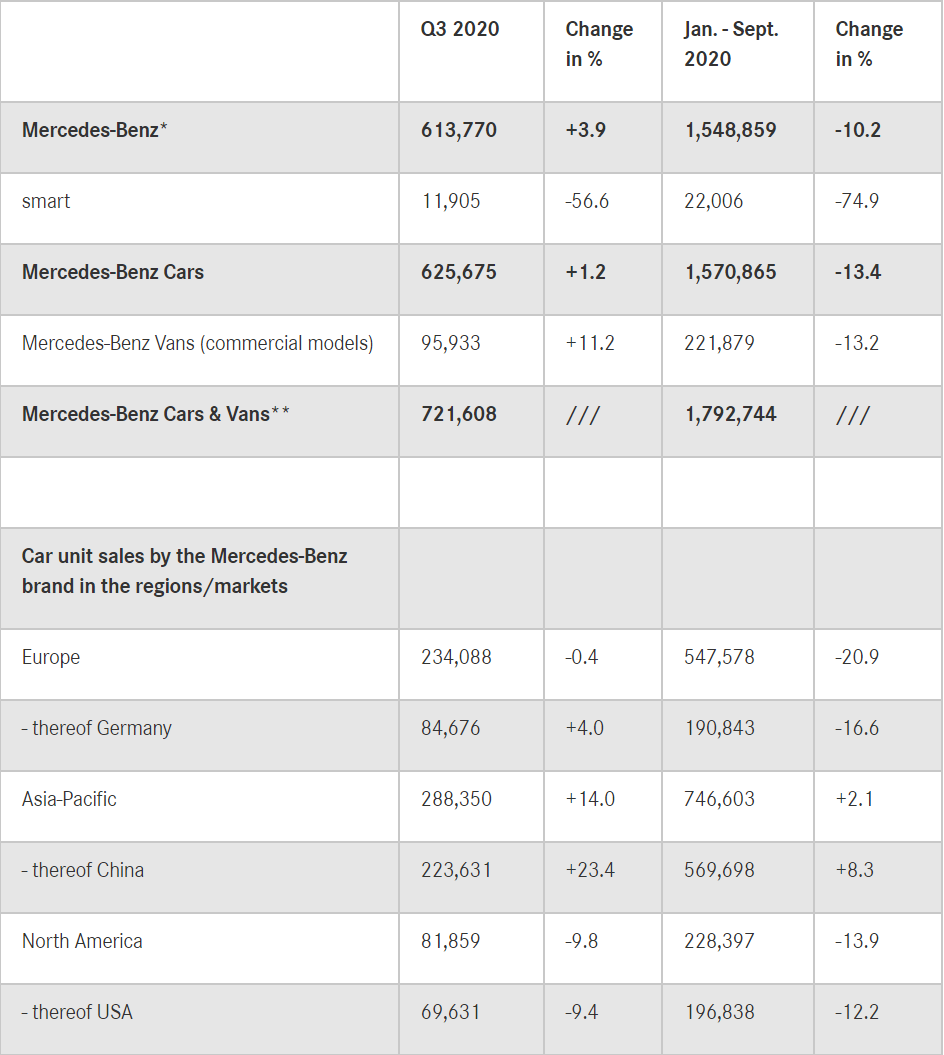Click Mercedes-Benz Cars & Vans** label
The height and width of the screenshot is (1055, 944).
point(156,414)
